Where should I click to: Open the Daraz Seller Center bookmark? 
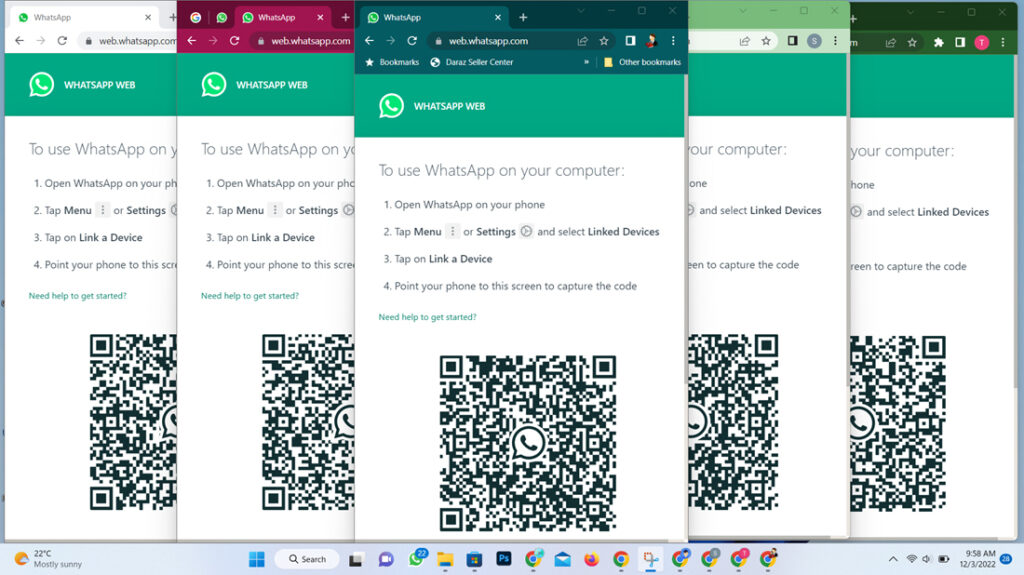[472, 62]
